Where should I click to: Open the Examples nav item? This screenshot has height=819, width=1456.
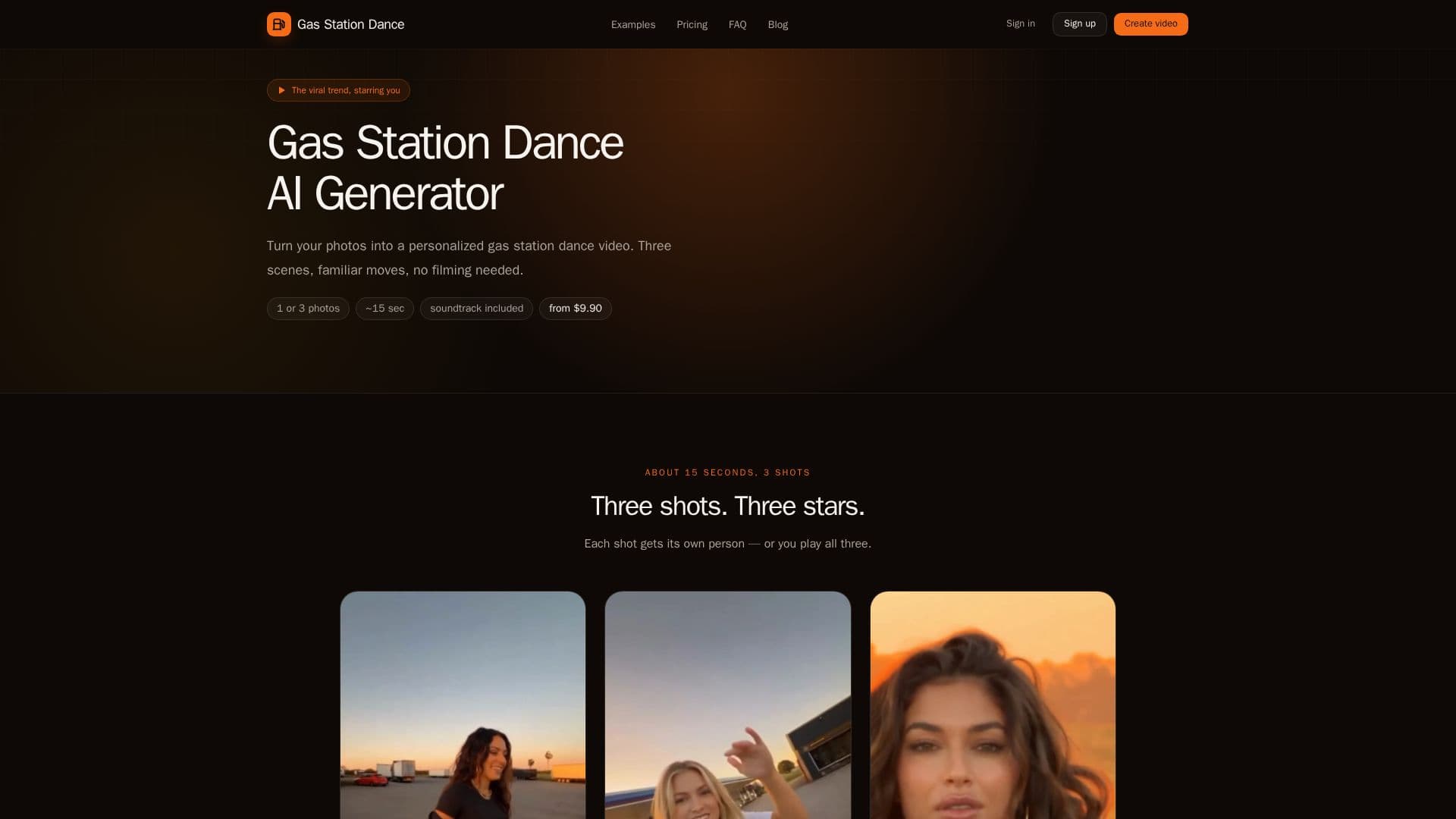[633, 24]
